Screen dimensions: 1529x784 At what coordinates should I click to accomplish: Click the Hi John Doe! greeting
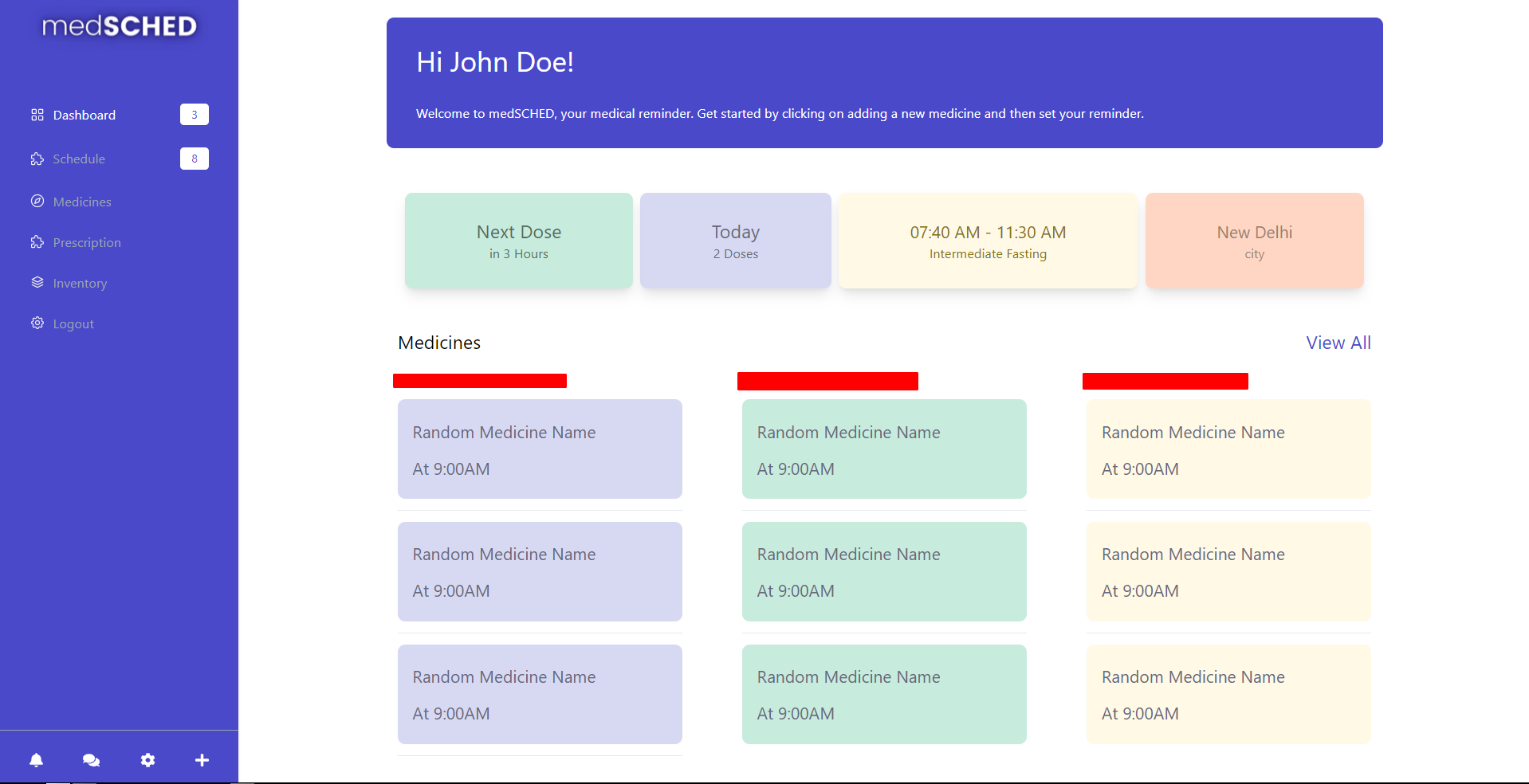tap(495, 62)
